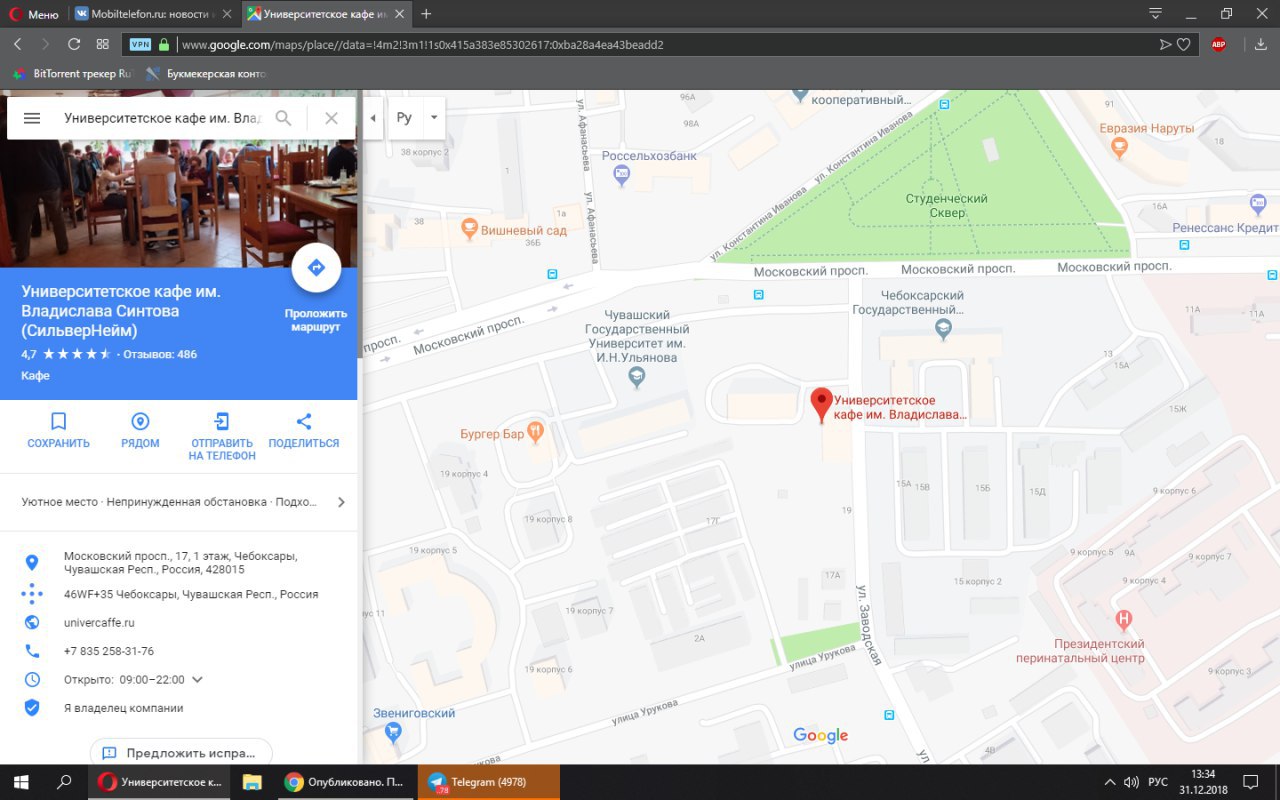This screenshot has width=1280, height=800.
Task: Reload the current page
Action: tap(74, 44)
